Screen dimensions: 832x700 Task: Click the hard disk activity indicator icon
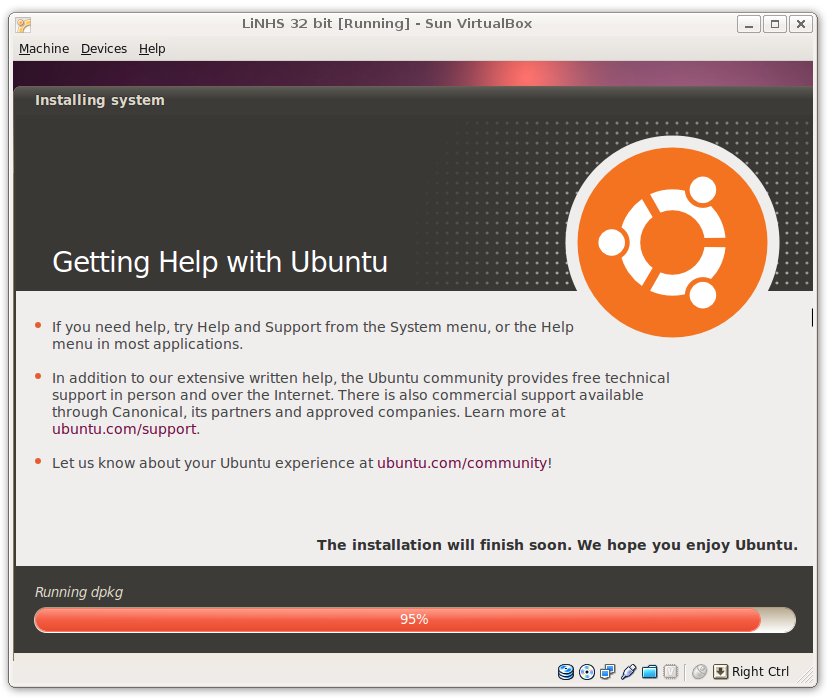[566, 672]
